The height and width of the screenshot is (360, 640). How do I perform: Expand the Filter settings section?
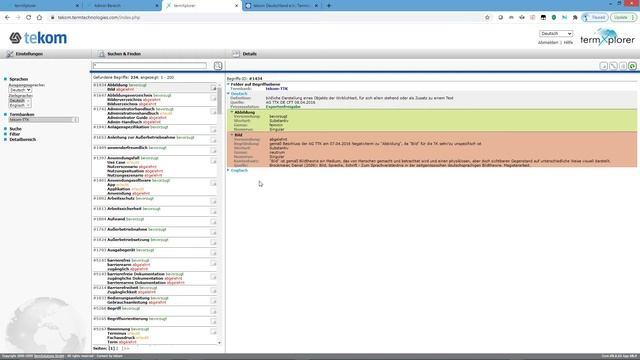(15, 134)
